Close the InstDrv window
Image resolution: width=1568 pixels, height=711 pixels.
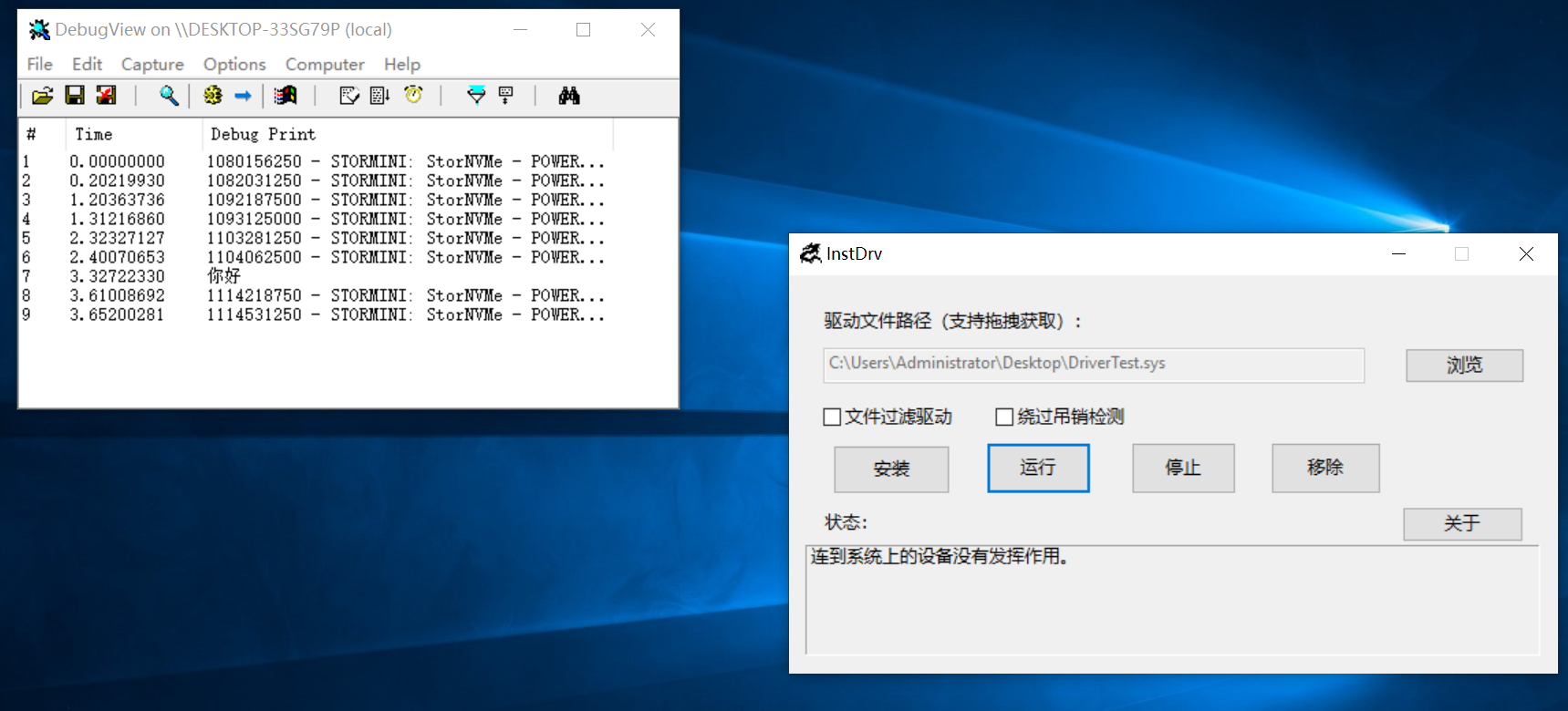click(1526, 253)
